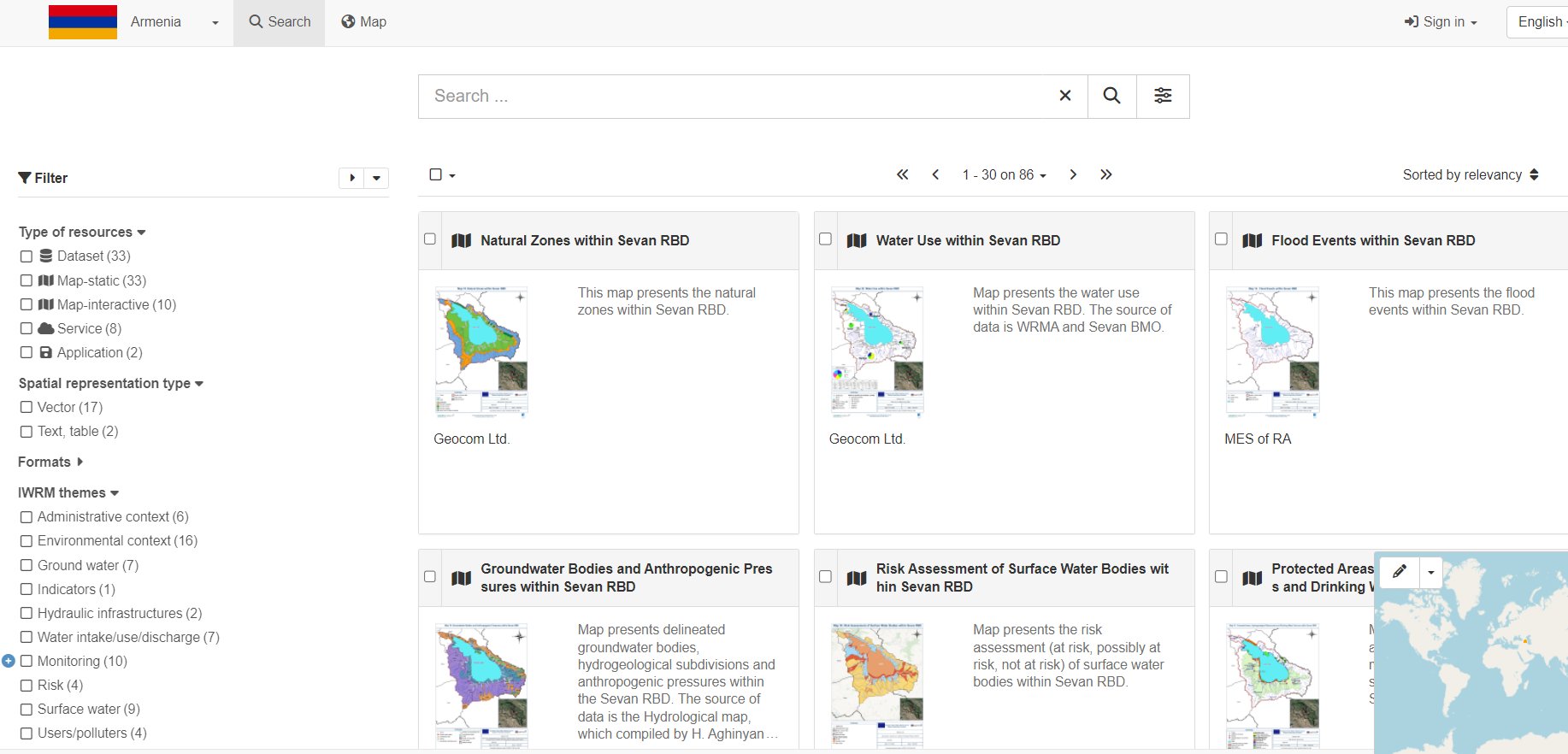1568x754 pixels.
Task: Check the Surface water (9) filter
Action: [x=27, y=710]
